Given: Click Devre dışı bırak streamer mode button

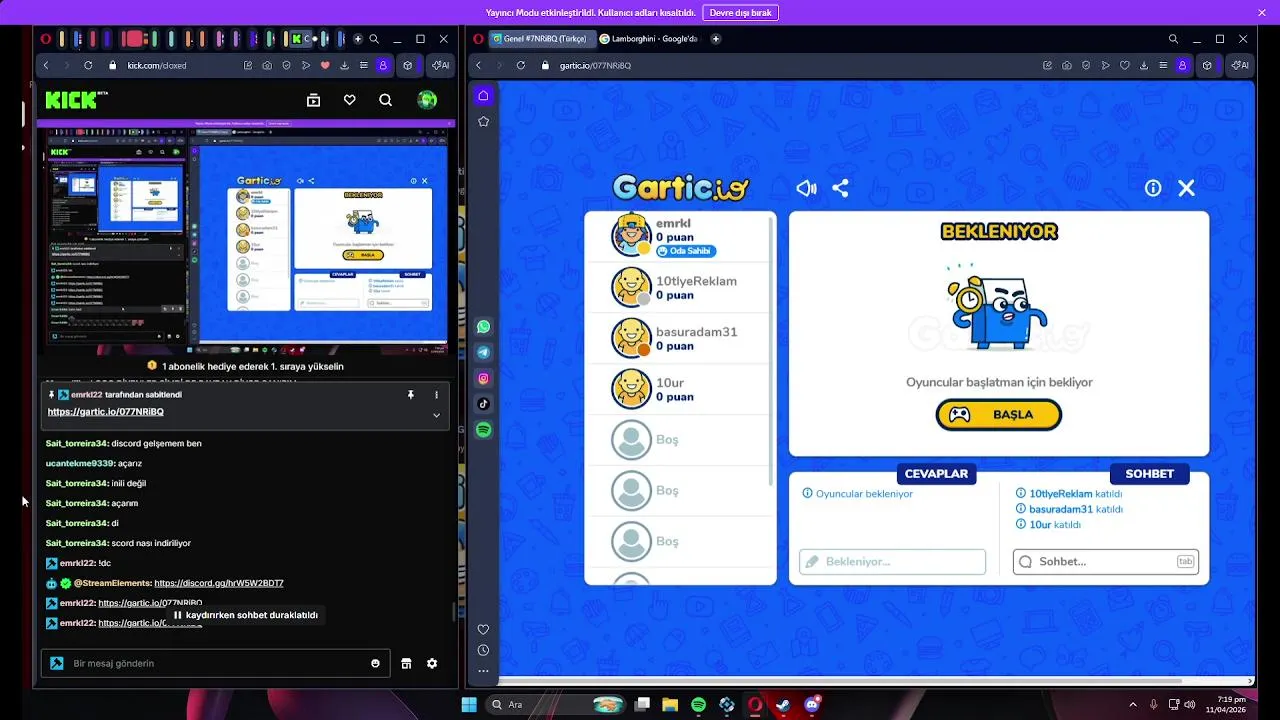Looking at the screenshot, I should point(741,13).
